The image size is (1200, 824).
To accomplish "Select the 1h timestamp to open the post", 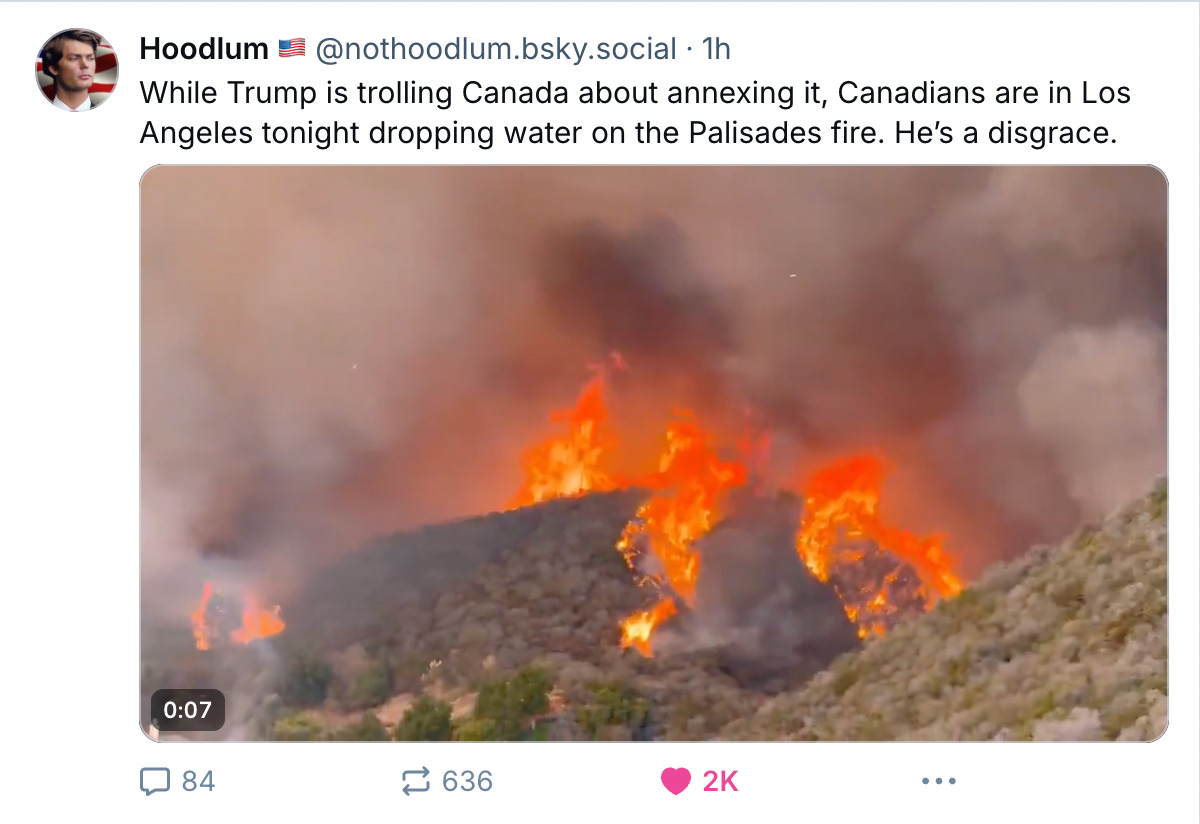I will point(716,48).
